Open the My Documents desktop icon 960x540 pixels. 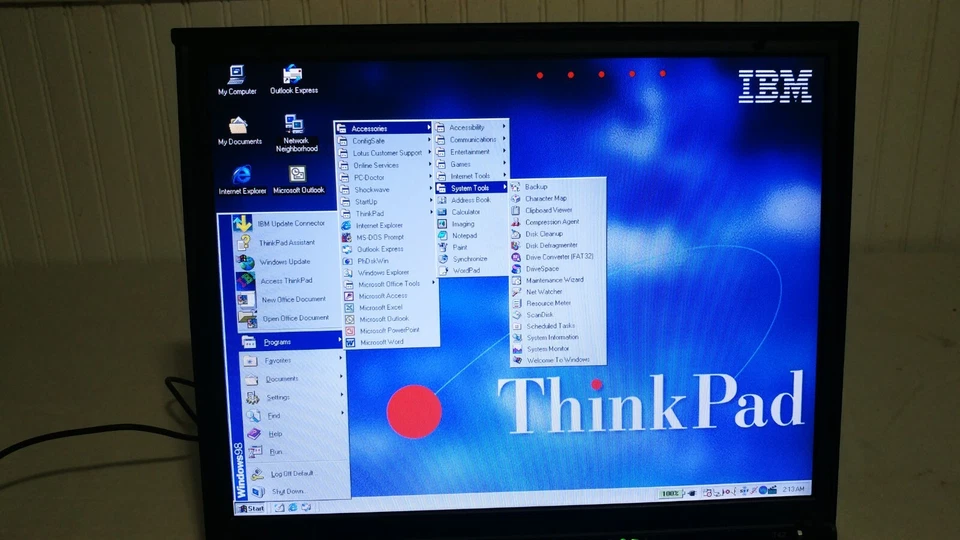(239, 130)
